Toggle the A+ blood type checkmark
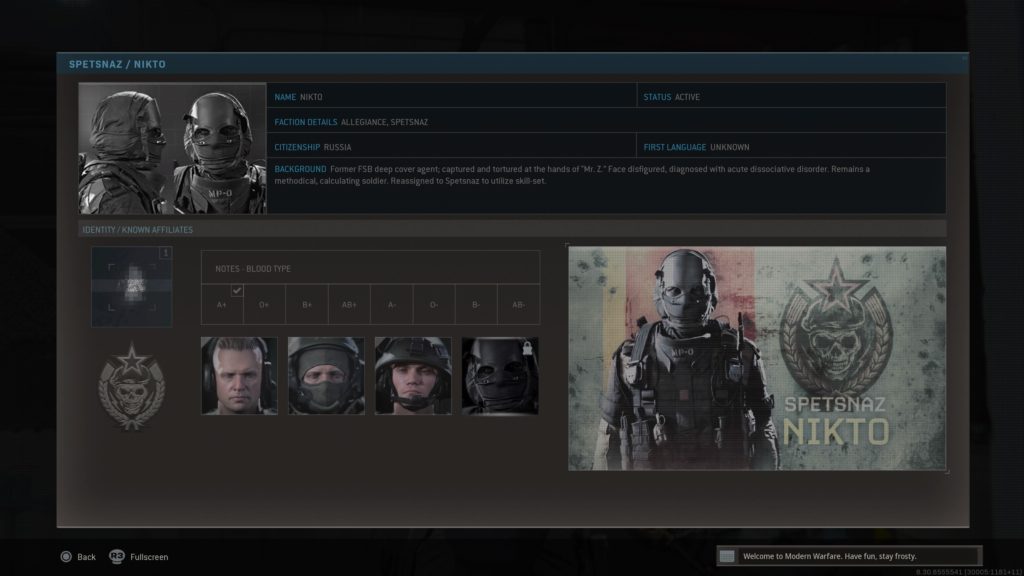Image resolution: width=1024 pixels, height=576 pixels. pos(237,291)
